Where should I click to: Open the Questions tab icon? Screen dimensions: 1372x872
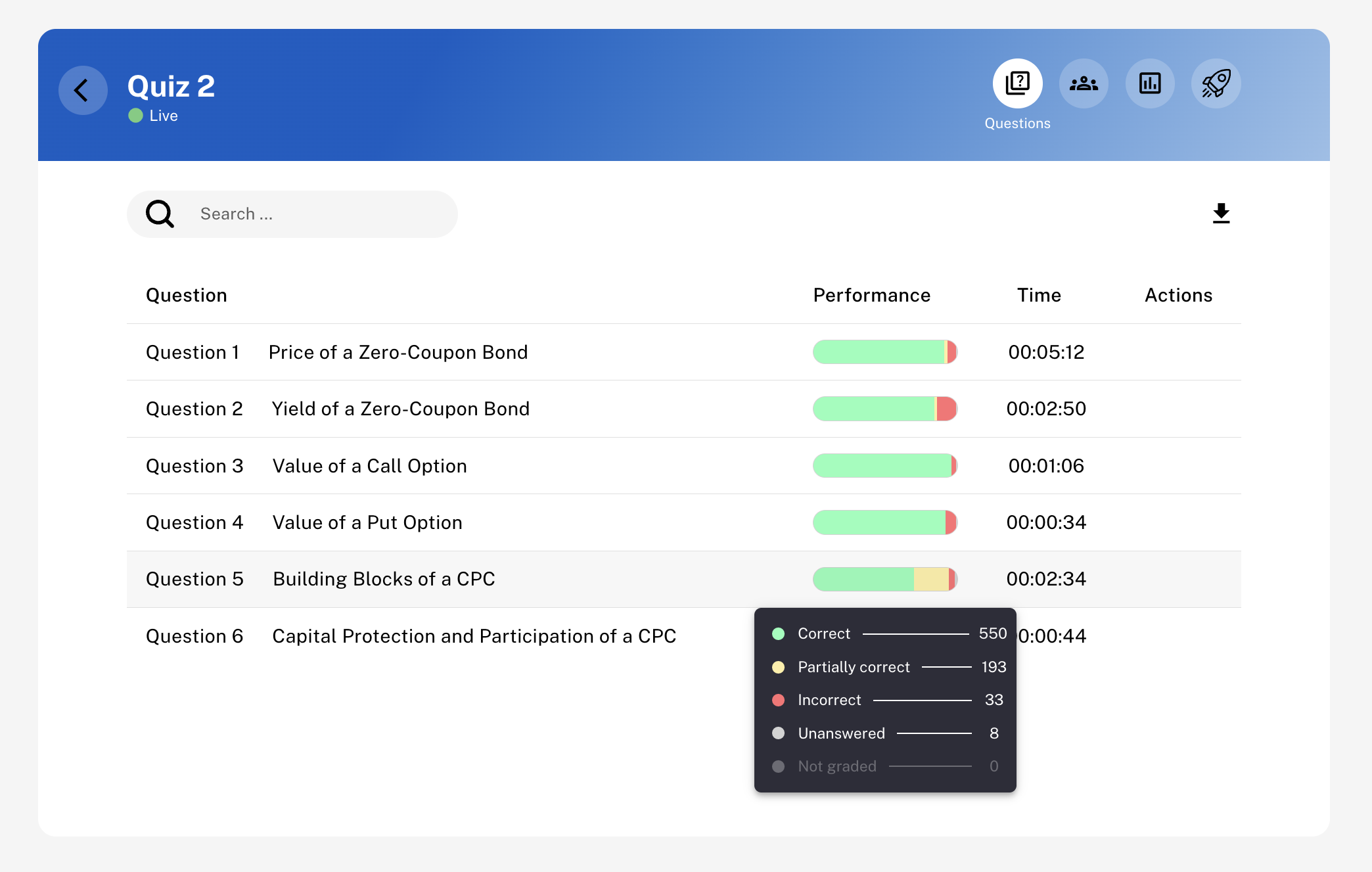(x=1017, y=83)
